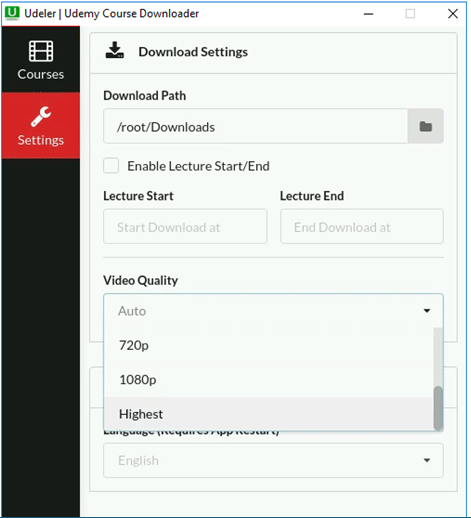Select 1080p video quality option
The height and width of the screenshot is (518, 471).
pos(268,380)
